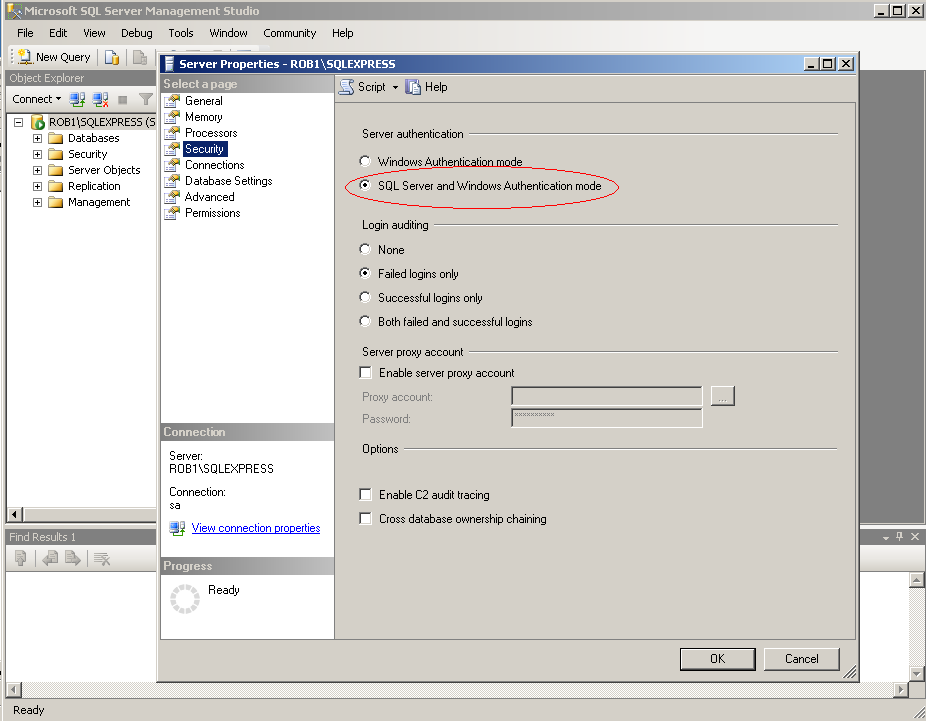Click the Disconnect icon in Object Explorer
The image size is (926, 721).
coord(100,99)
